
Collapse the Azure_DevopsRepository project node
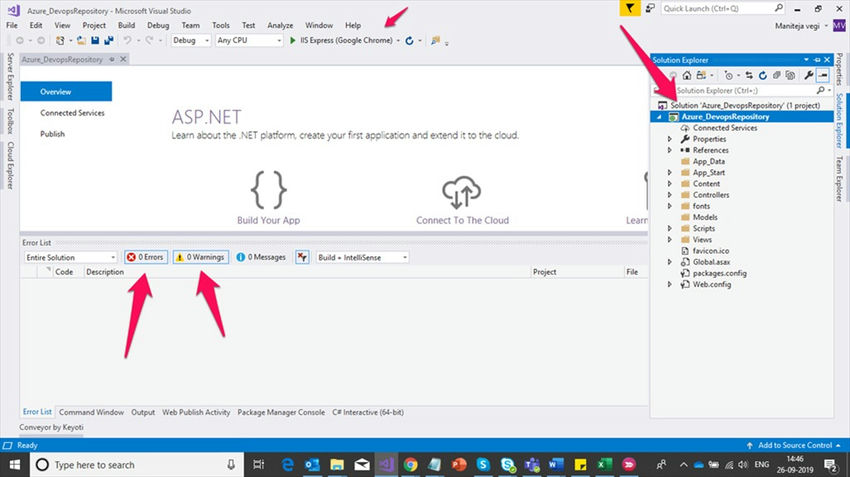(660, 117)
